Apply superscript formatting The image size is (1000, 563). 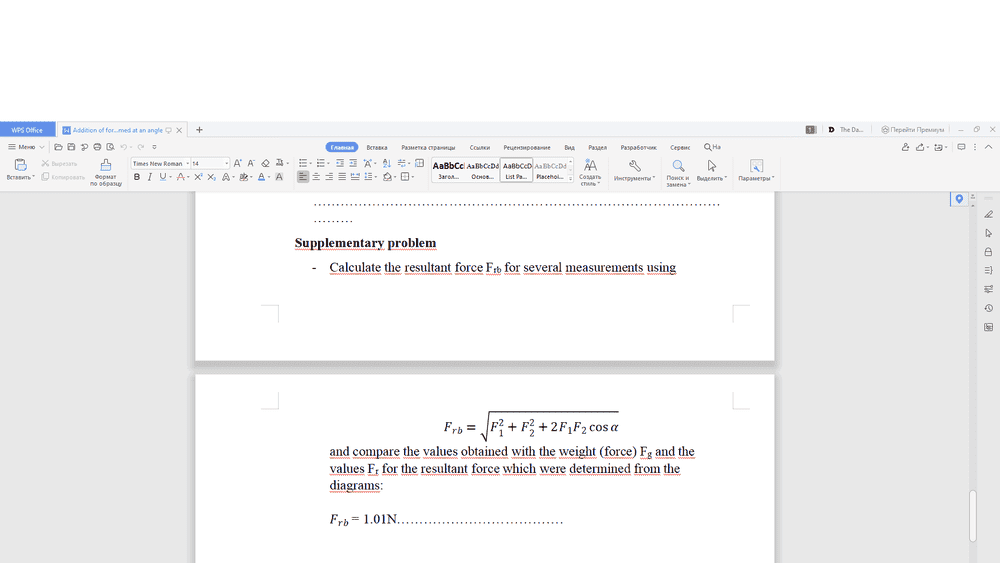click(x=198, y=177)
